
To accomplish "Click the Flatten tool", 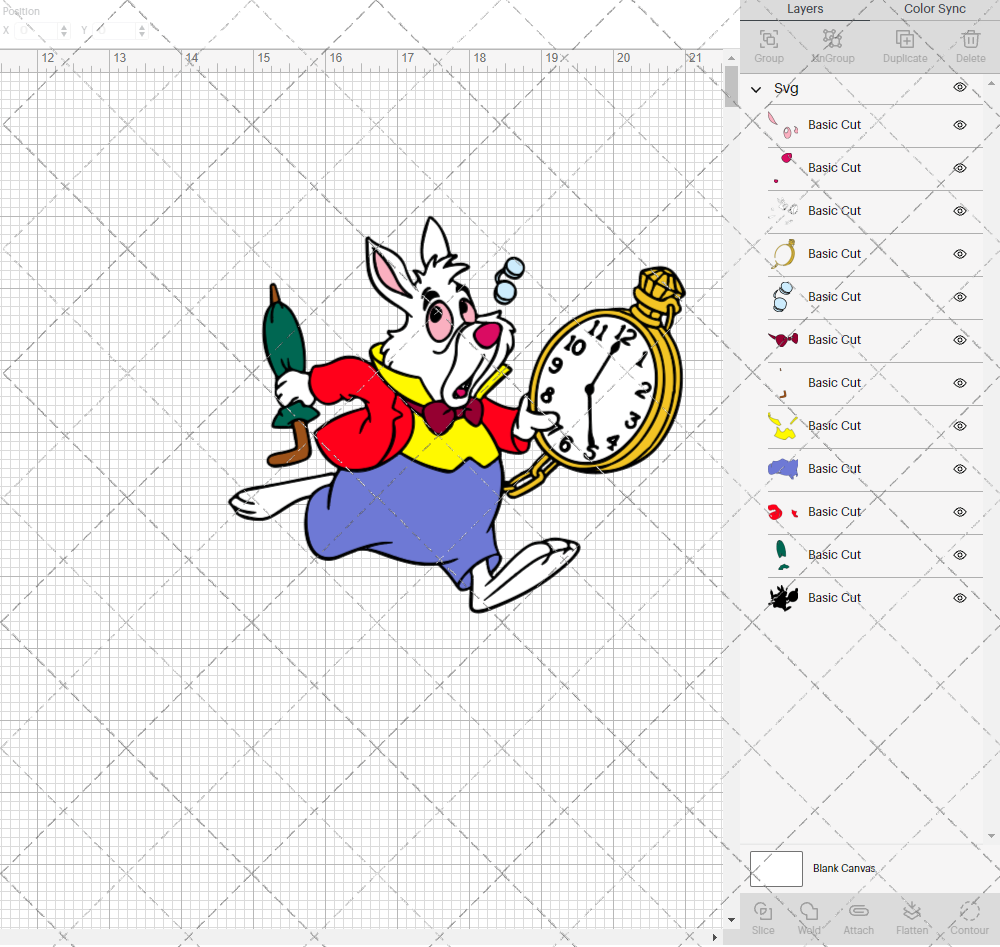I will [912, 915].
